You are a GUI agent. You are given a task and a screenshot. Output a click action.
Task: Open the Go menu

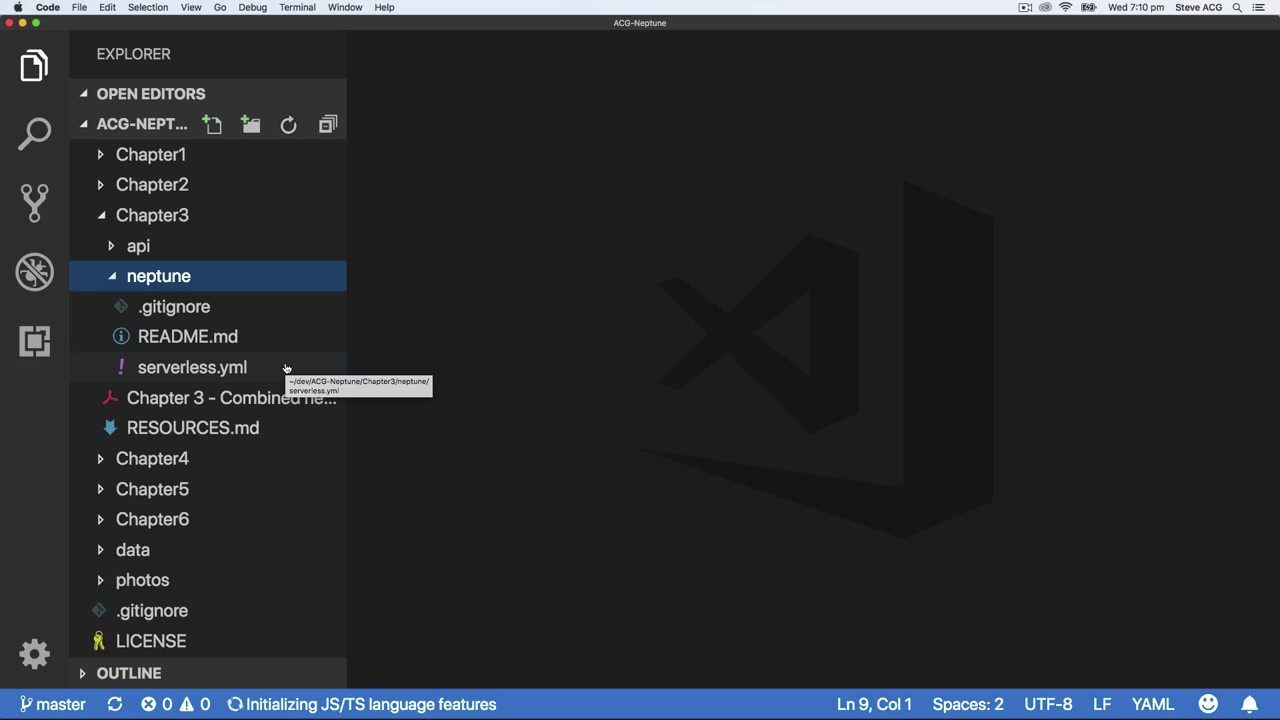click(220, 7)
